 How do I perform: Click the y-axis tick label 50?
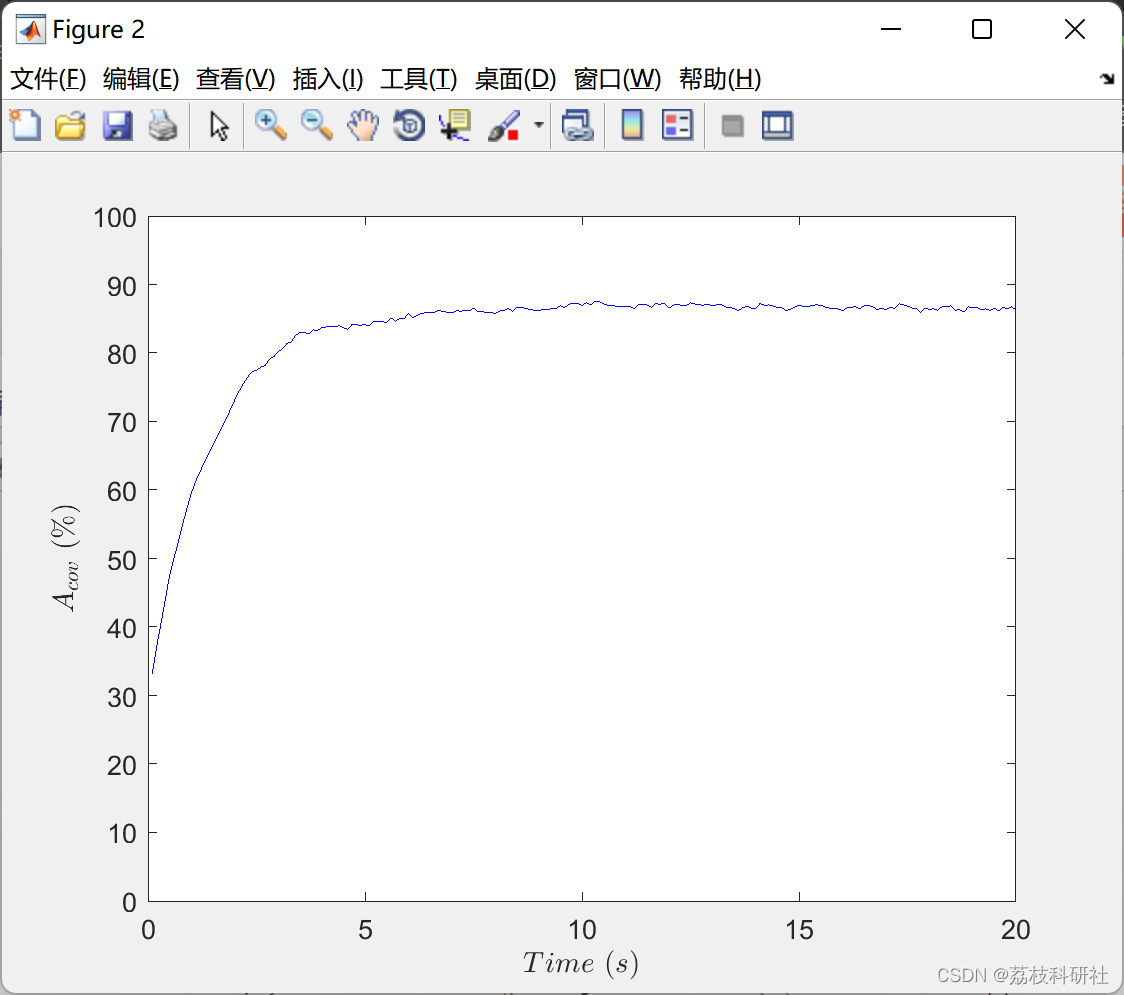click(121, 561)
